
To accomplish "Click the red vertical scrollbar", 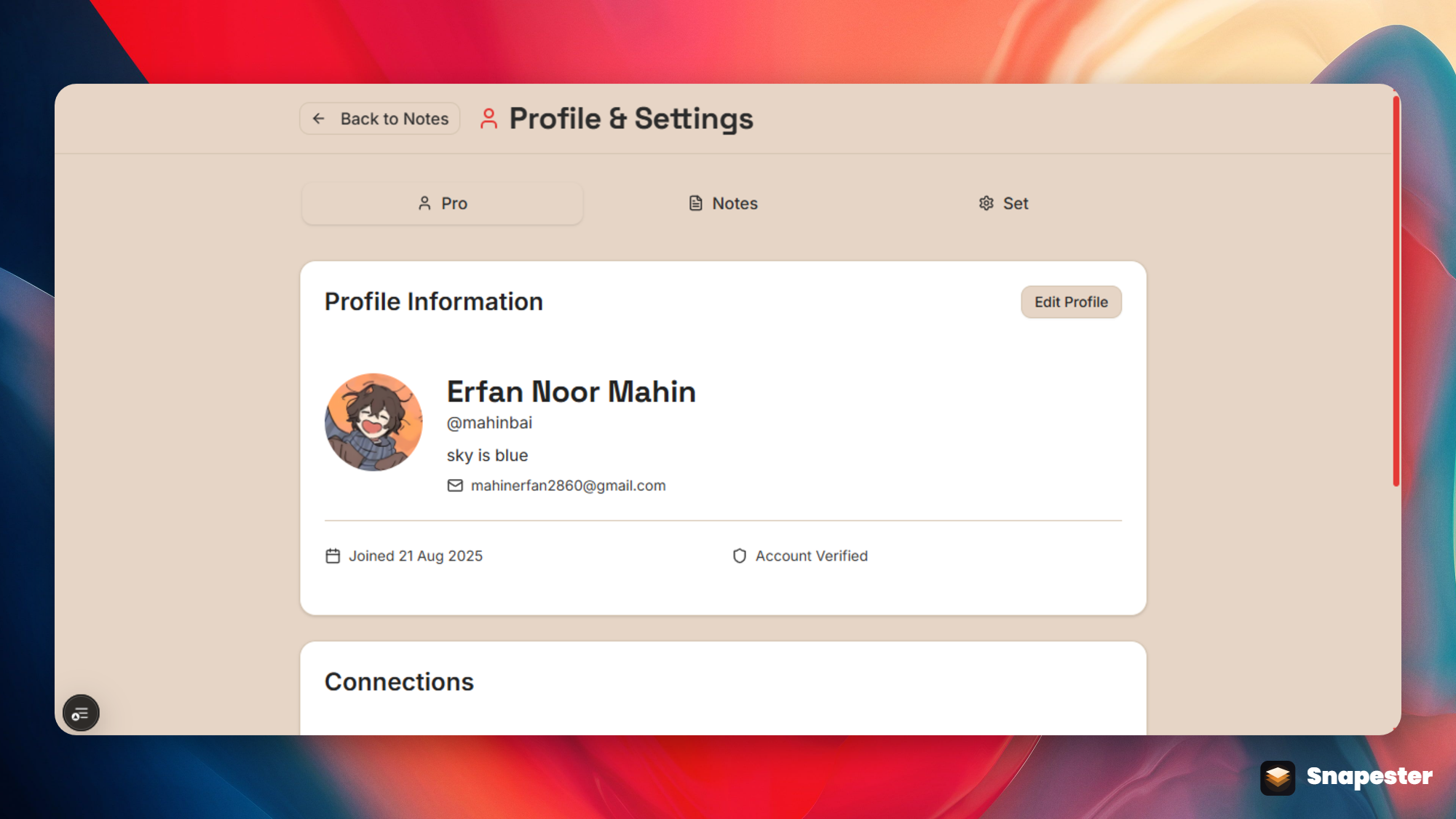I will coord(1396,291).
